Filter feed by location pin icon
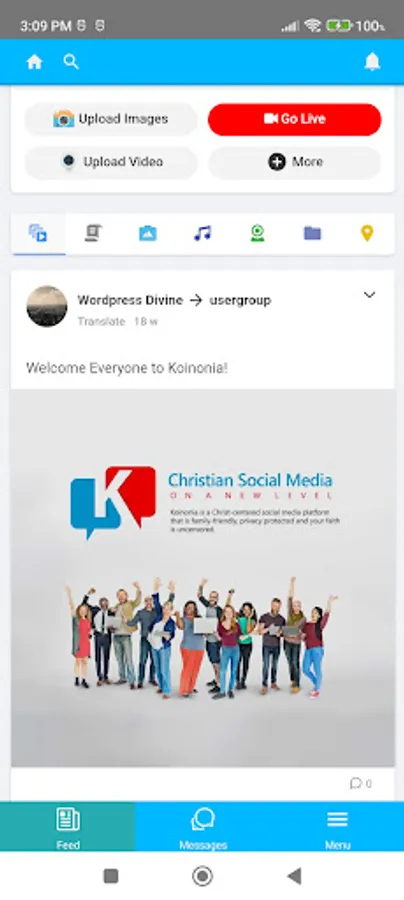This screenshot has width=404, height=900. click(367, 233)
